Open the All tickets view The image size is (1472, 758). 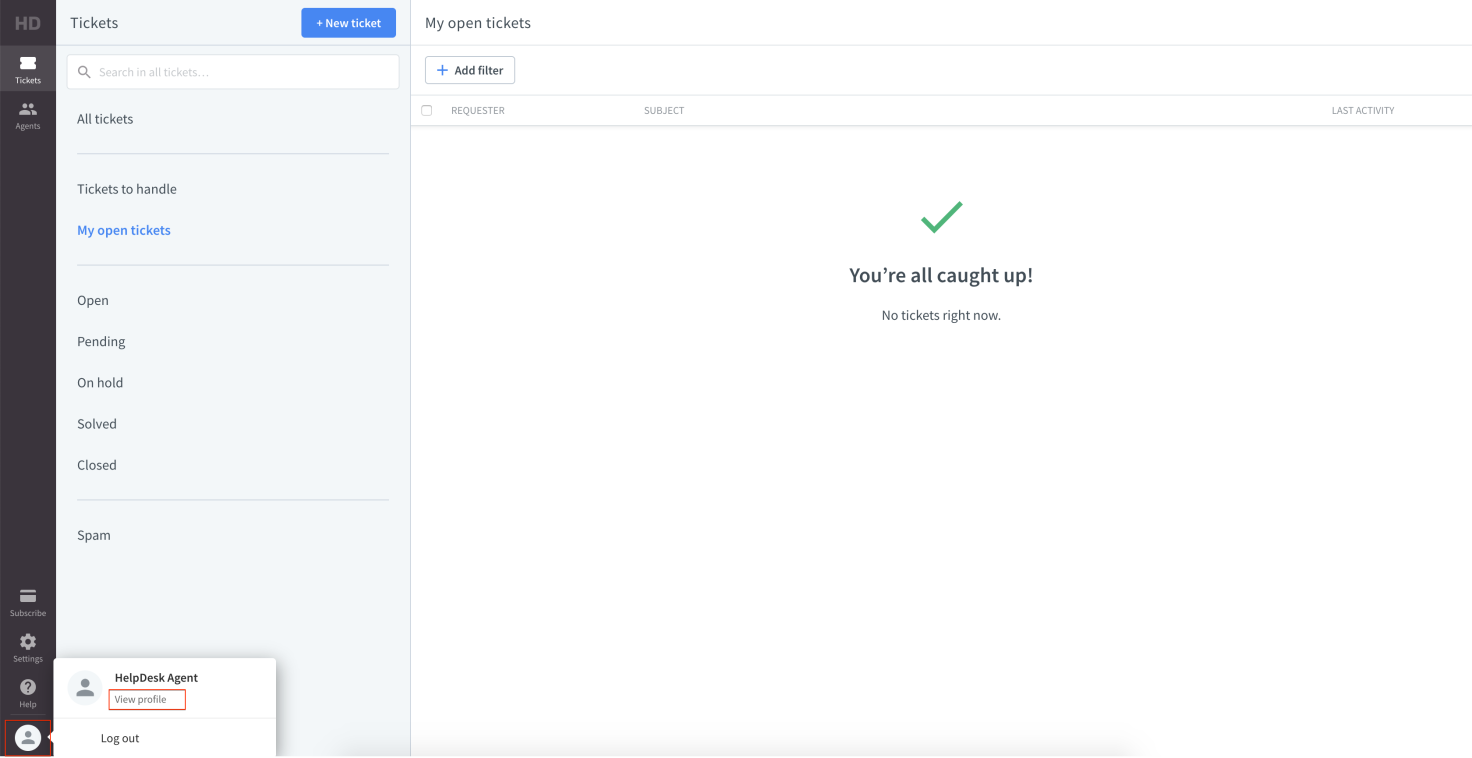pos(105,119)
